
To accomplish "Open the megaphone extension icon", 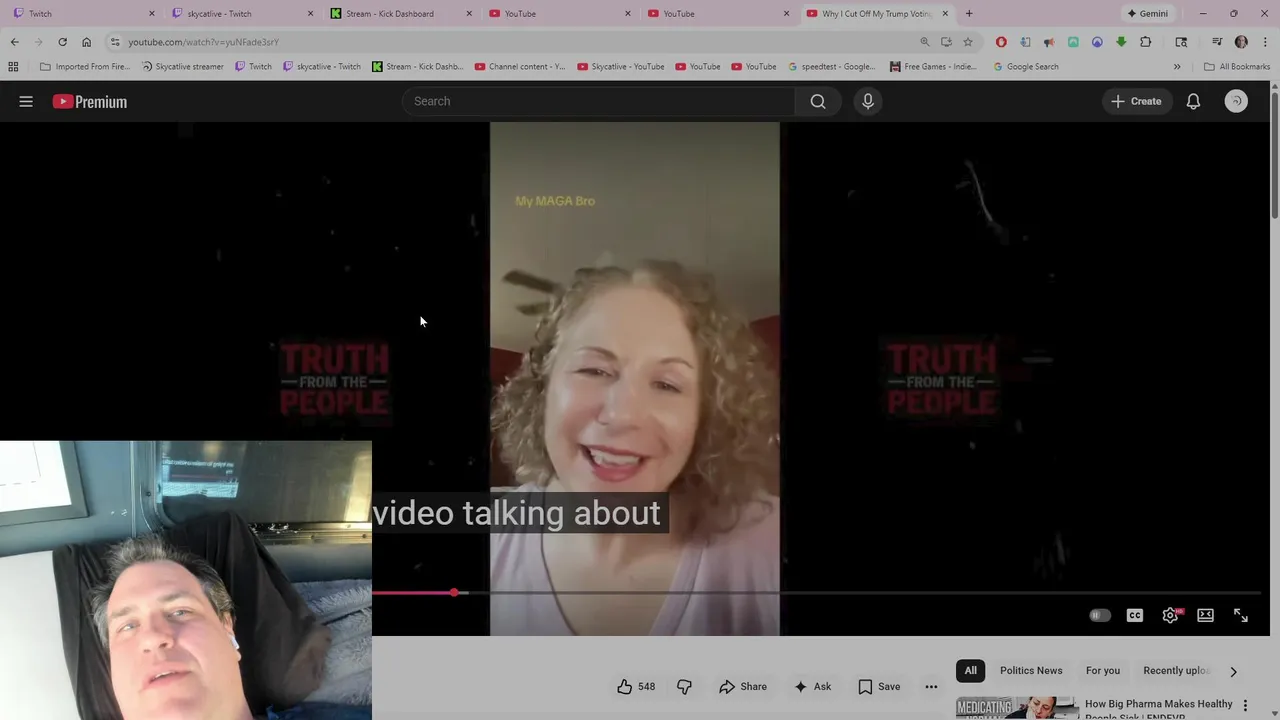I will [x=1049, y=42].
